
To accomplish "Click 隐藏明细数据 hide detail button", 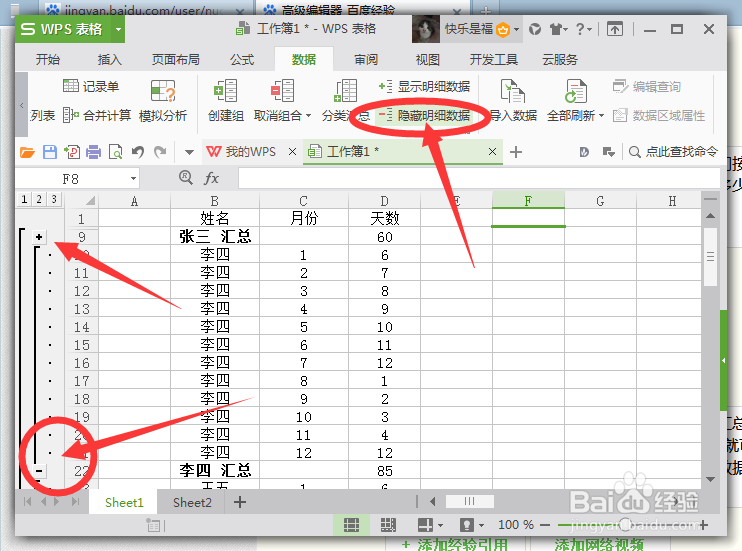I will click(x=424, y=116).
